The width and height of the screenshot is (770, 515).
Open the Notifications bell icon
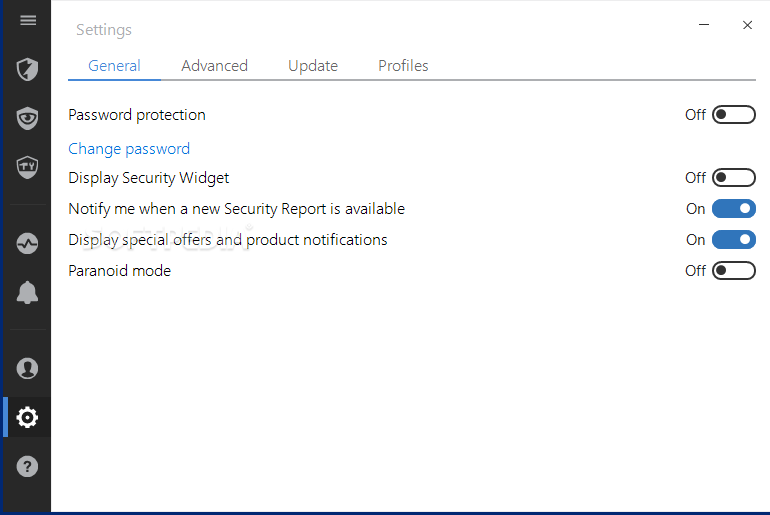[28, 293]
